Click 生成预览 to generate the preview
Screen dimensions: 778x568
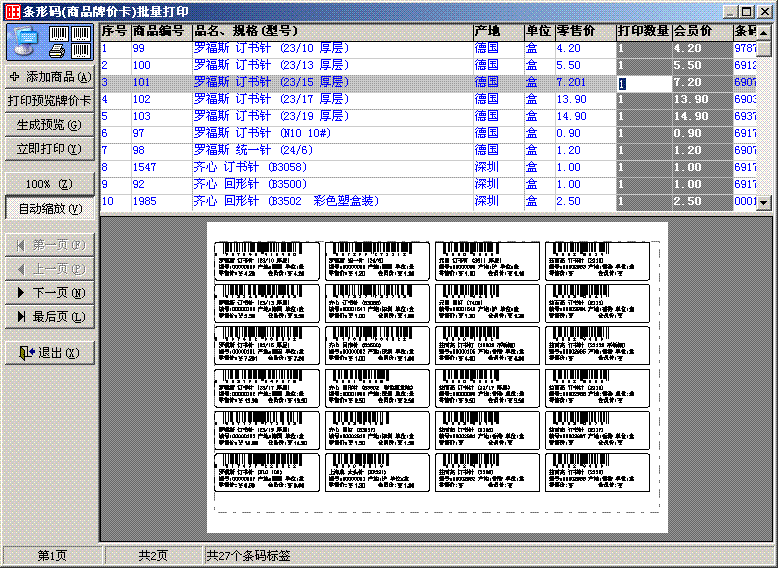(49, 125)
